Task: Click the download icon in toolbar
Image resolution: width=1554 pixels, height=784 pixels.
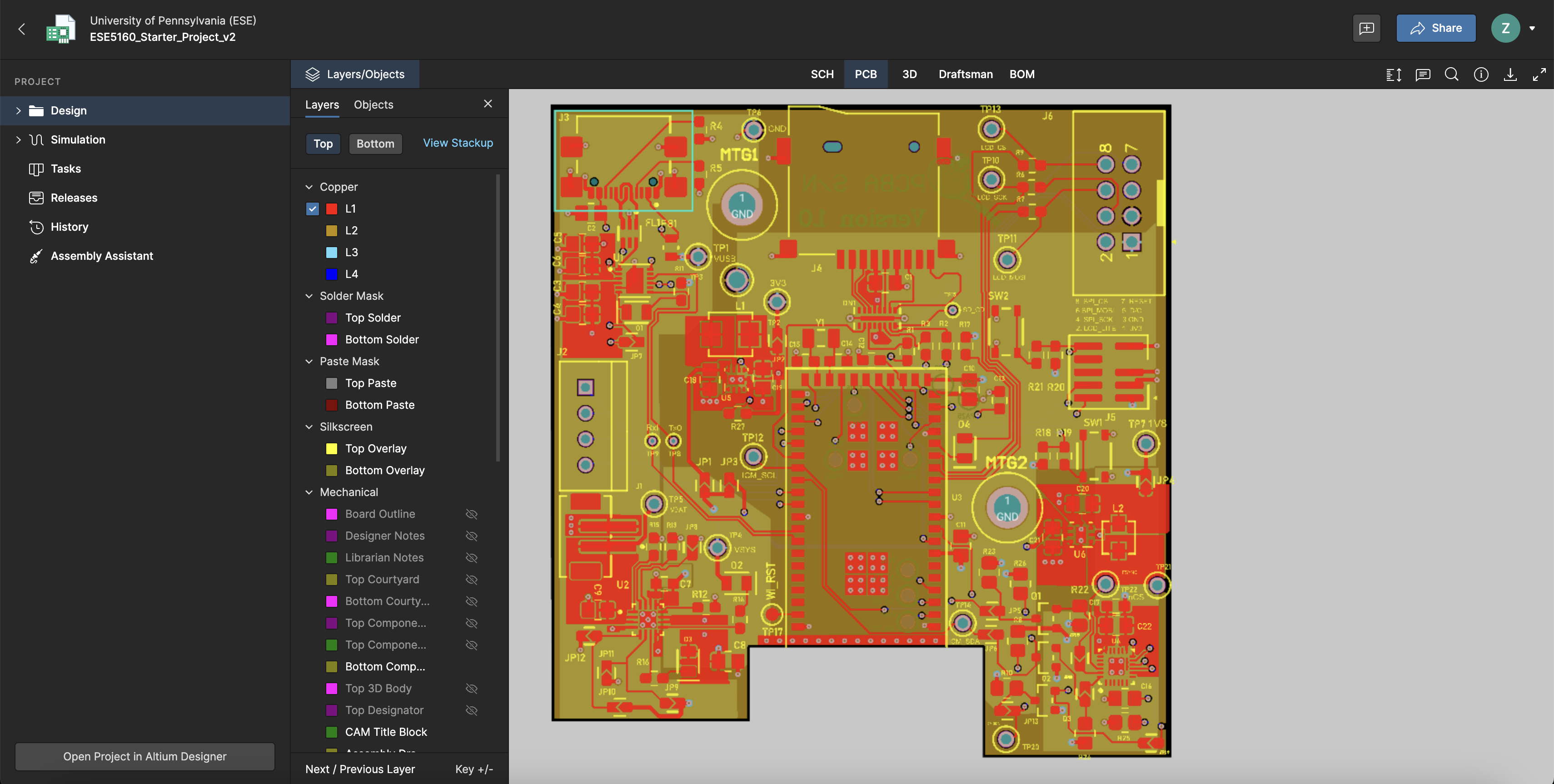Action: coord(1510,74)
